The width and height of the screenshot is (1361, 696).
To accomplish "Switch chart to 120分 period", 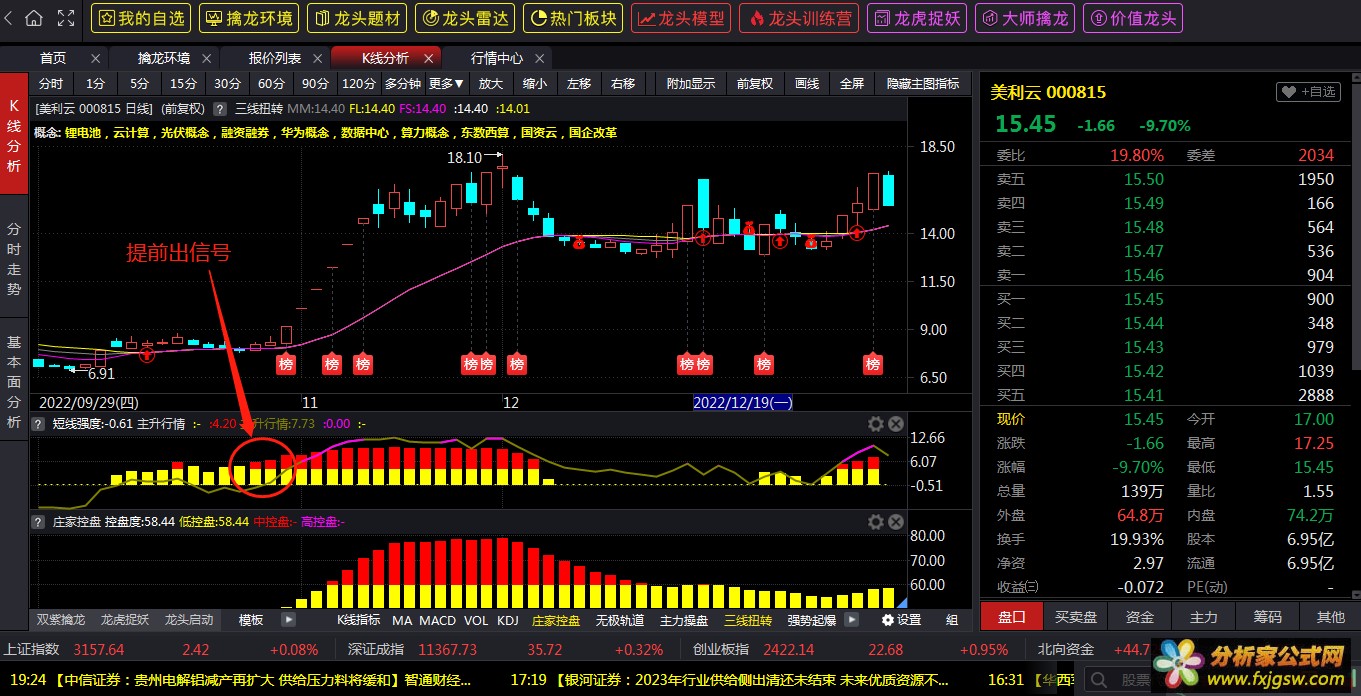I will [359, 84].
